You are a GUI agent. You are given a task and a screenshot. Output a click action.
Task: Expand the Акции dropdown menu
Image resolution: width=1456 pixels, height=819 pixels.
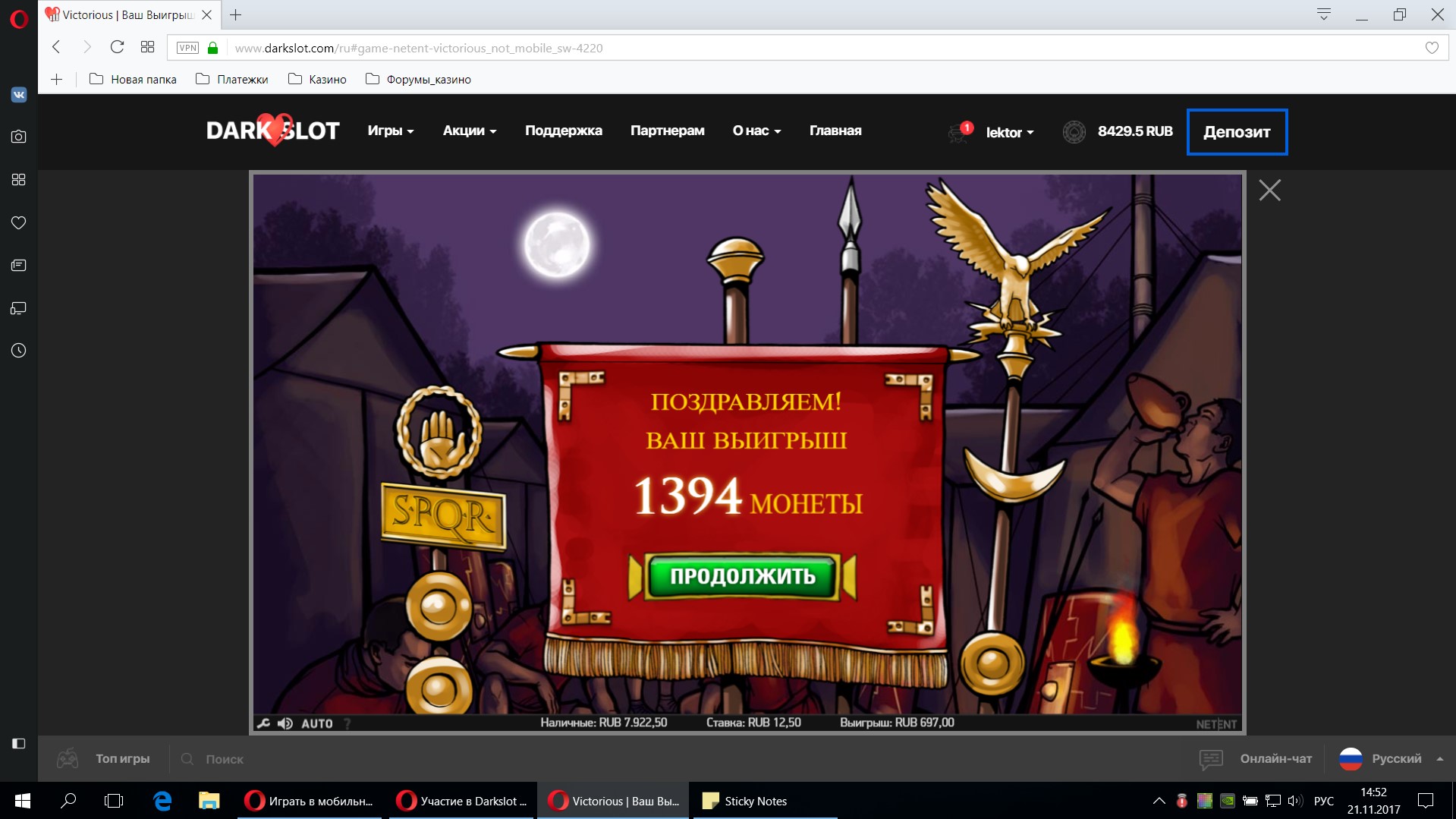pos(470,131)
